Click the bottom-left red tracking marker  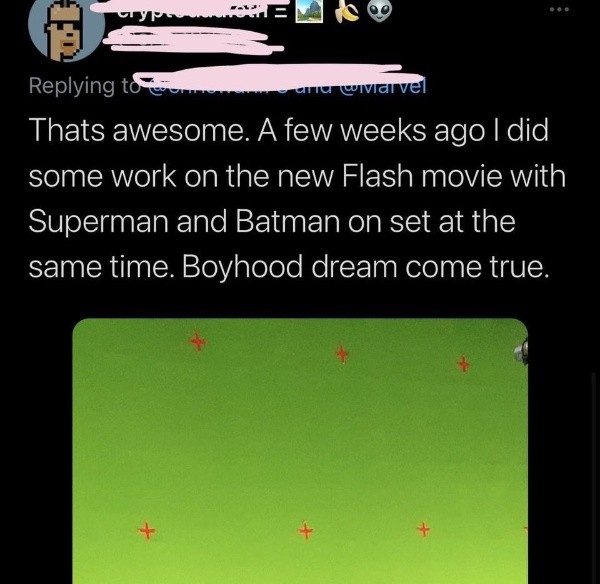point(147,531)
